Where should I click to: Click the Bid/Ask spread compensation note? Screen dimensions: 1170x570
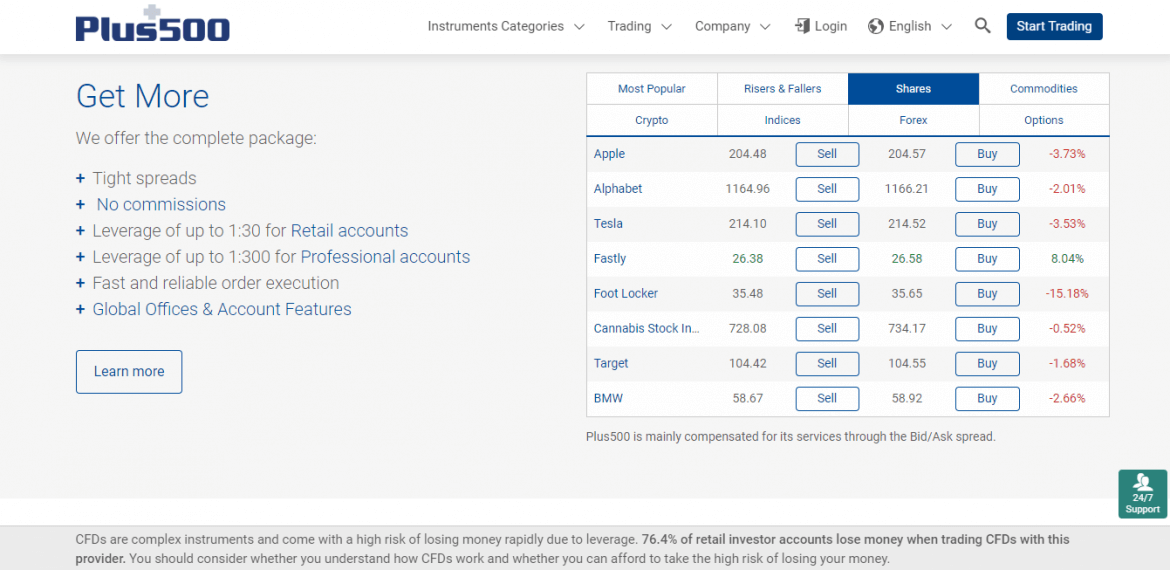(x=791, y=436)
